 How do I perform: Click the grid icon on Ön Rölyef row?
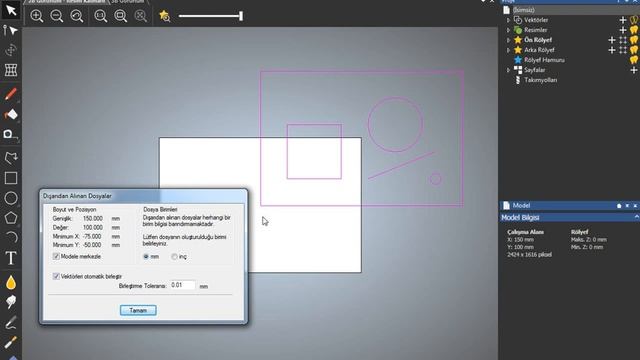623,40
